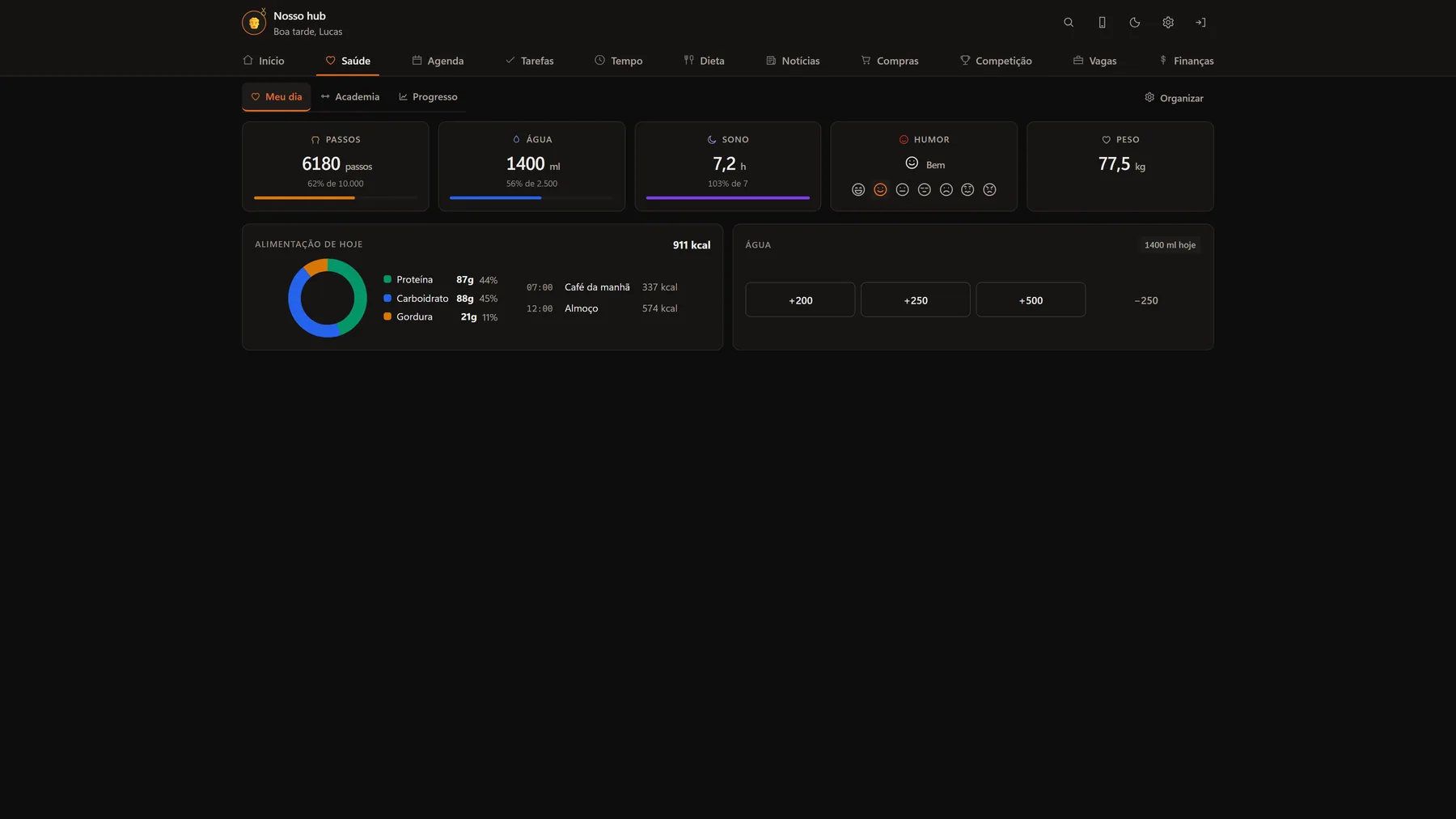This screenshot has height=819, width=1456.
Task: Select the anxious wavy-mouth face mood
Action: coord(967,189)
